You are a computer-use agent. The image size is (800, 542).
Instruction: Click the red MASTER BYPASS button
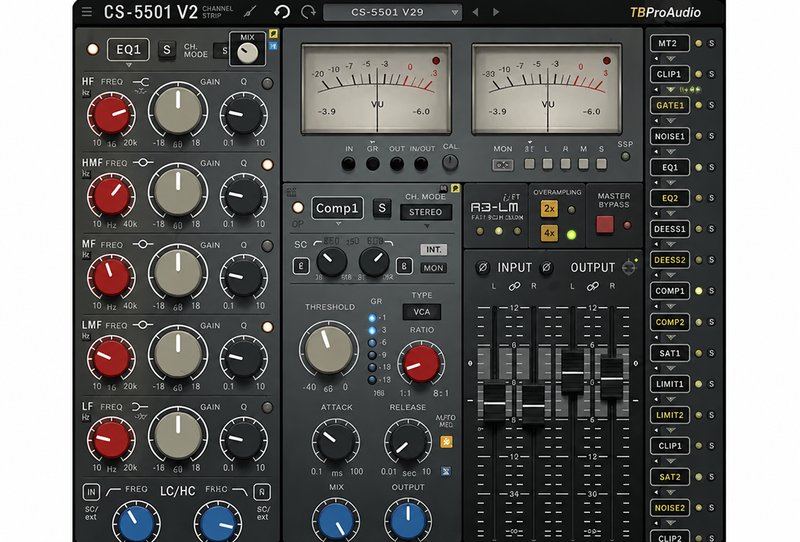coord(605,224)
